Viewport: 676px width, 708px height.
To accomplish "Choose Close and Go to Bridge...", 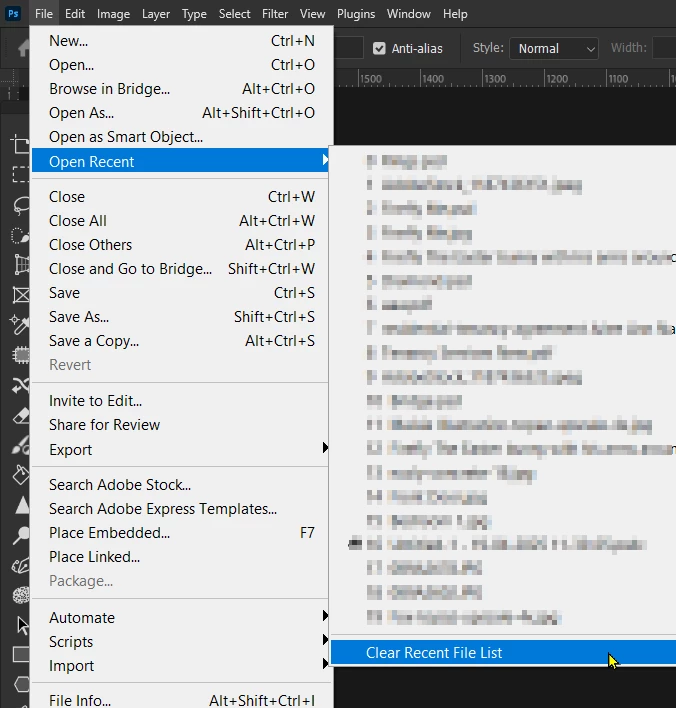I will click(181, 269).
